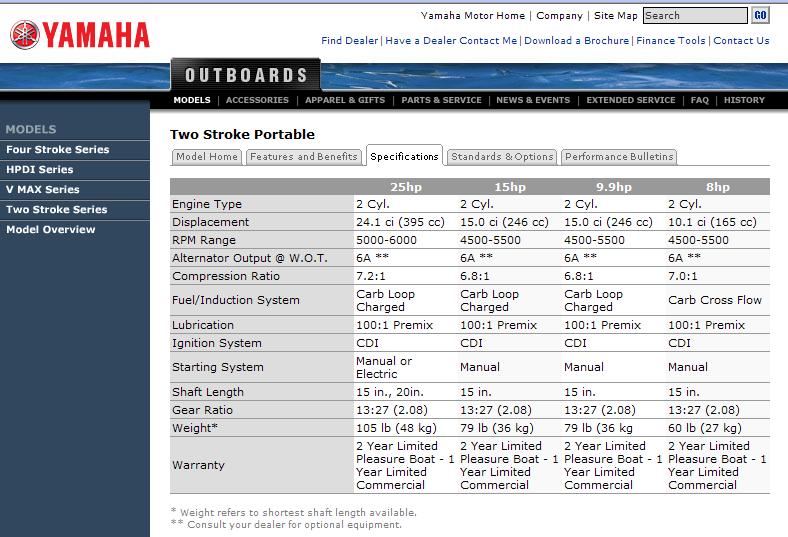Select the Extended Service menu item
The height and width of the screenshot is (537, 788).
tap(630, 100)
